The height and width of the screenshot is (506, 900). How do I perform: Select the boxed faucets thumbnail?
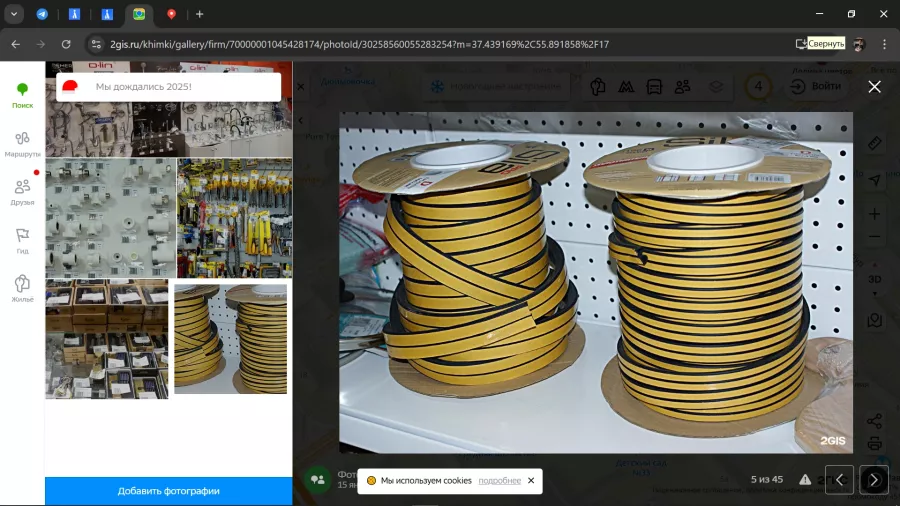pos(107,339)
